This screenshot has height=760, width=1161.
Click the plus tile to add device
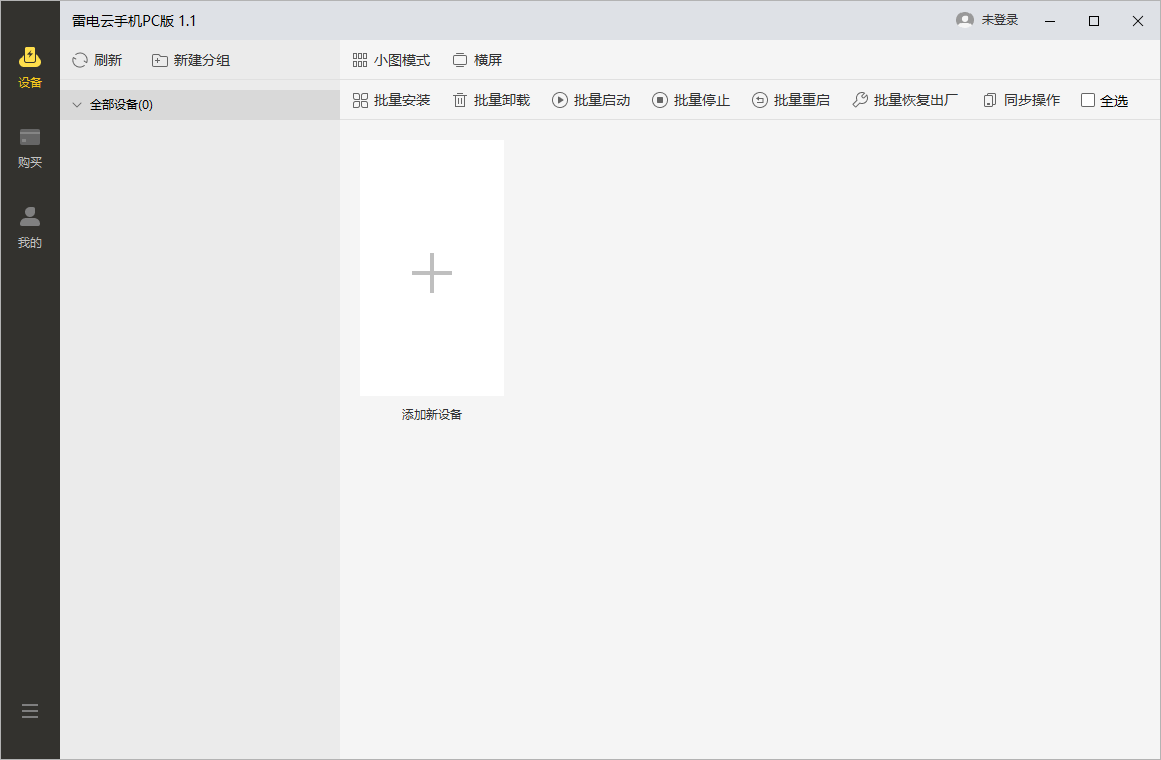[x=432, y=267]
